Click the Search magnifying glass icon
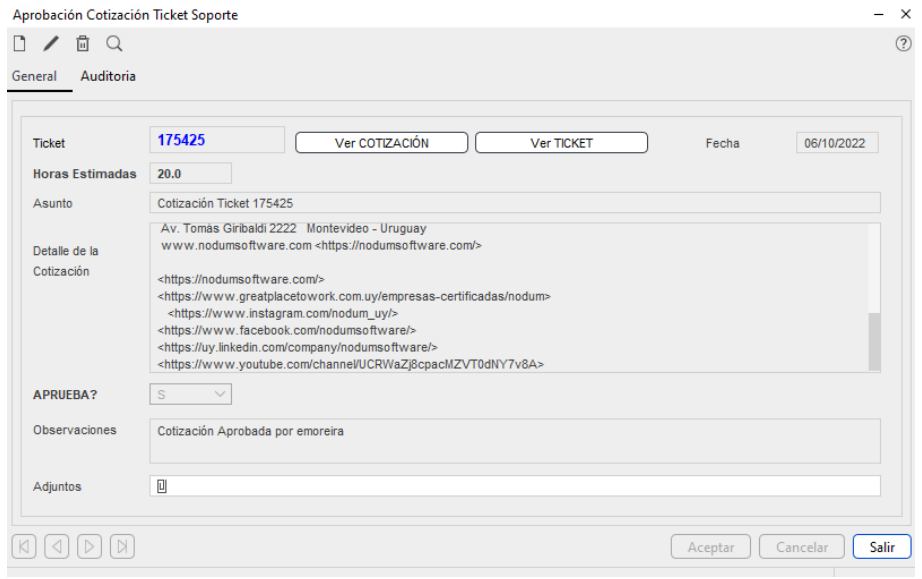This screenshot has height=579, width=922. (114, 44)
